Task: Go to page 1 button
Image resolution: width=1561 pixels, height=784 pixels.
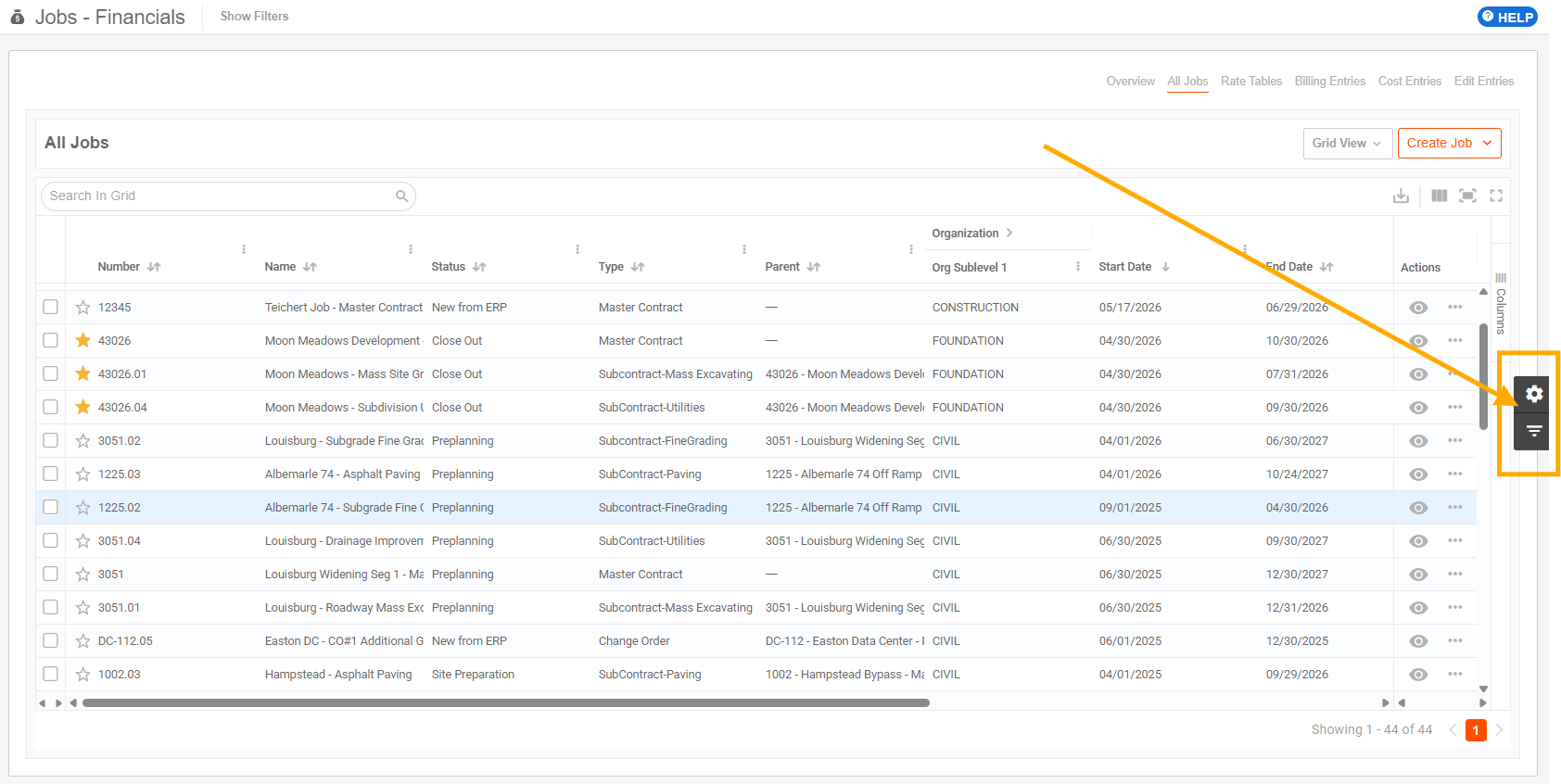Action: pyautogui.click(x=1476, y=730)
